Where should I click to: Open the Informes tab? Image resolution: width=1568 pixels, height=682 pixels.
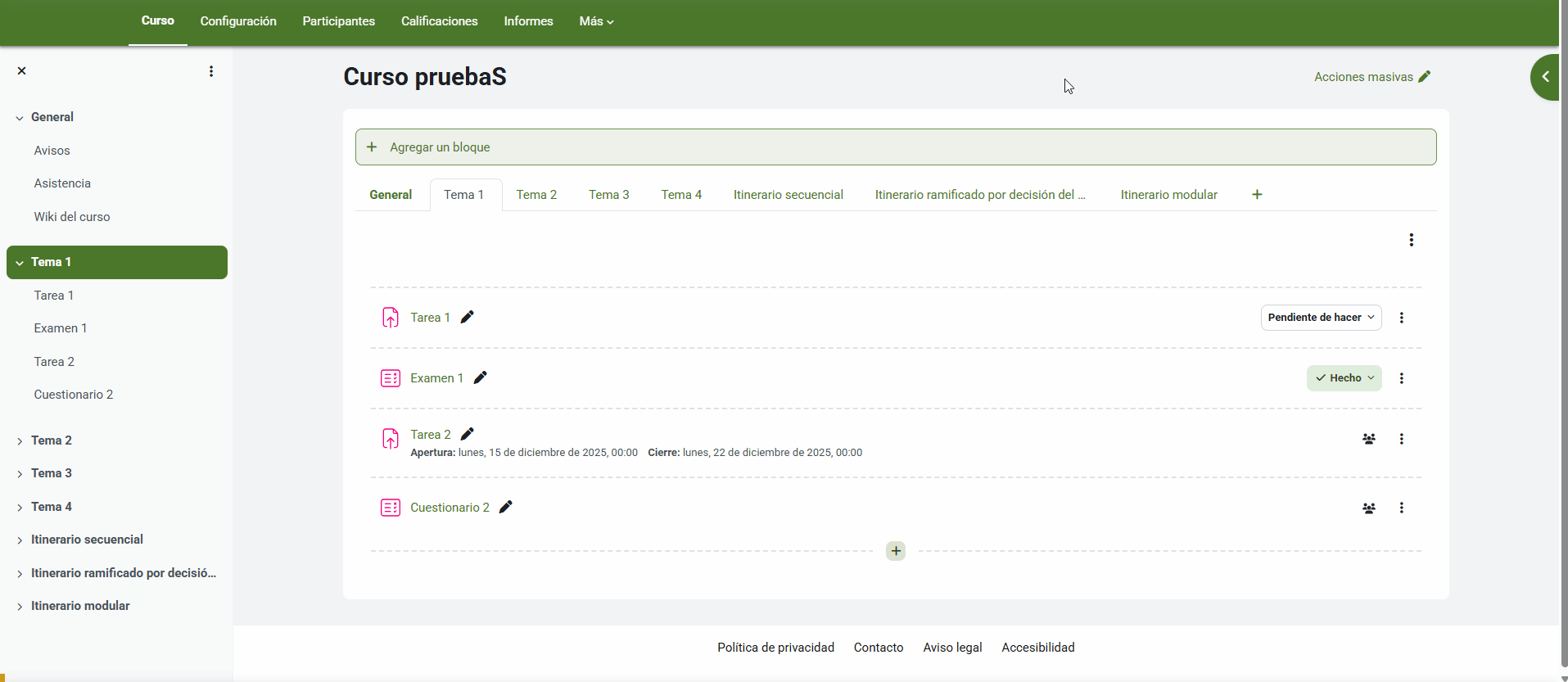click(528, 21)
